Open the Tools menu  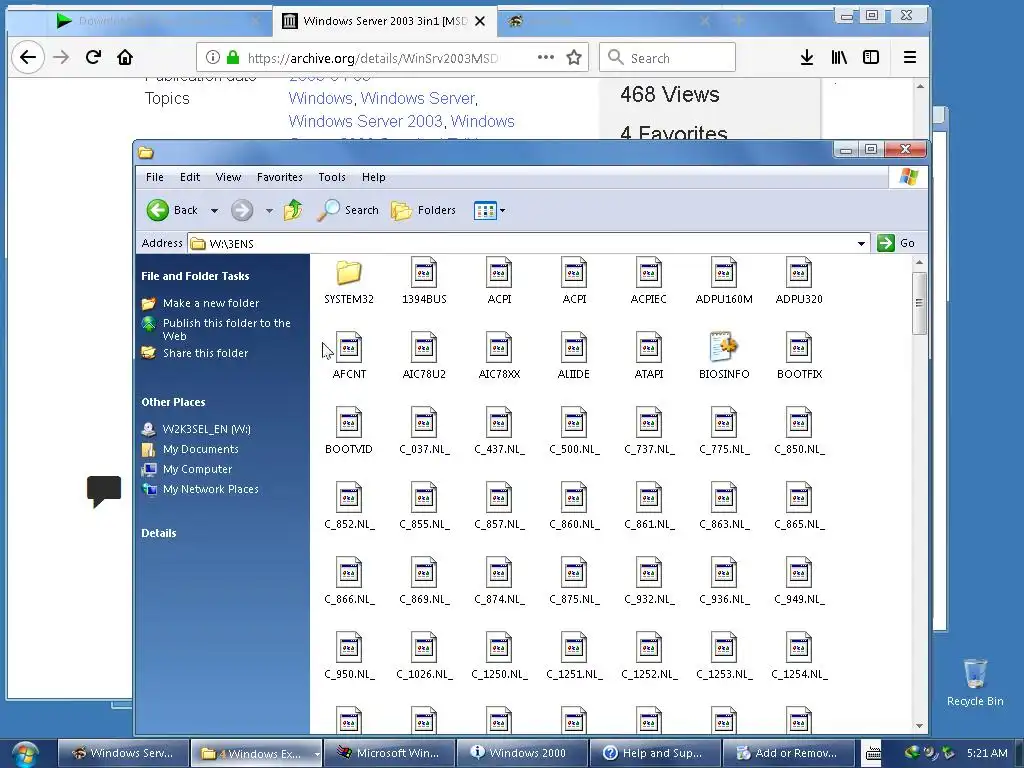click(332, 177)
